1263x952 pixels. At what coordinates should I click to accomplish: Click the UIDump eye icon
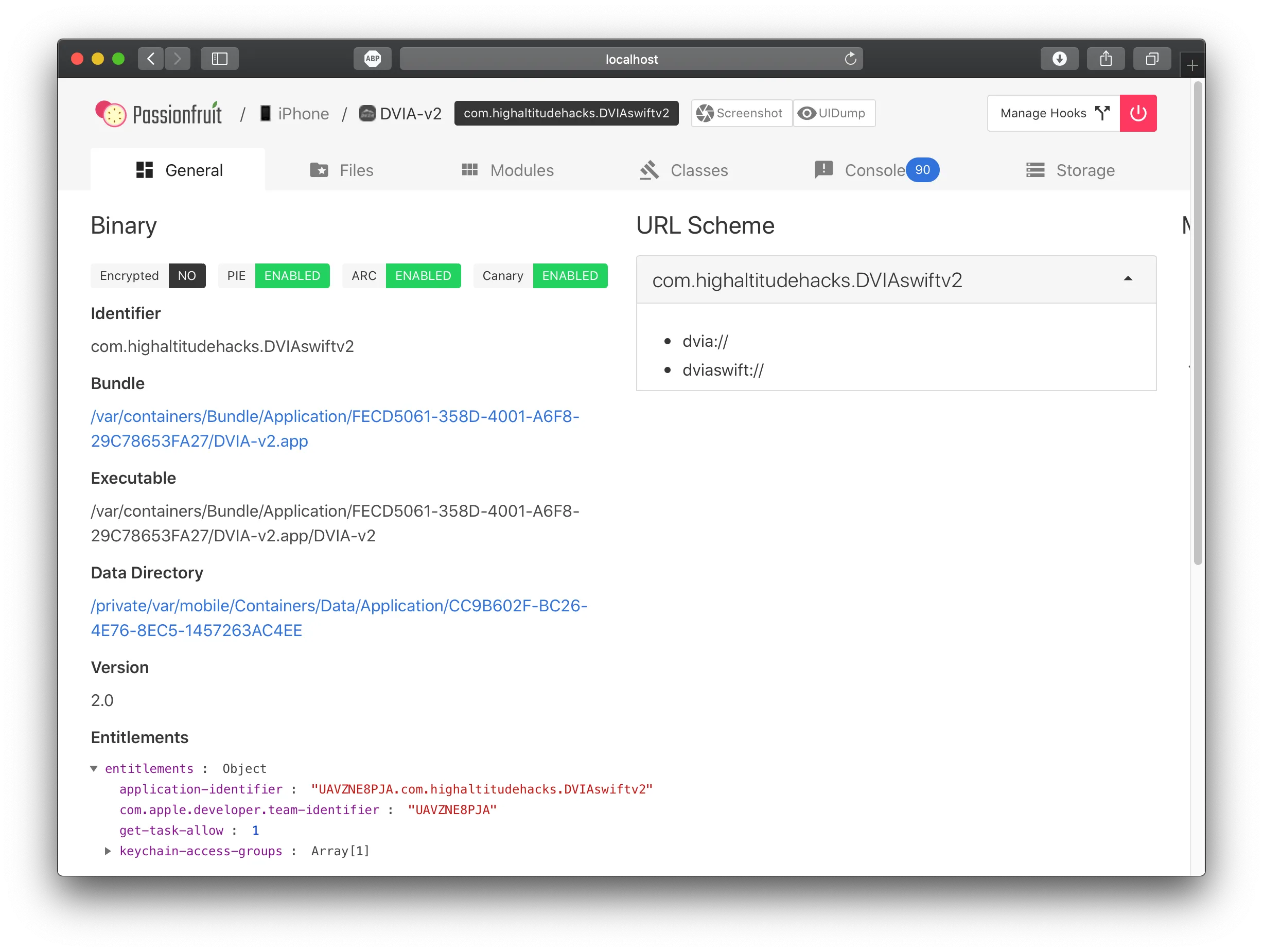point(806,113)
